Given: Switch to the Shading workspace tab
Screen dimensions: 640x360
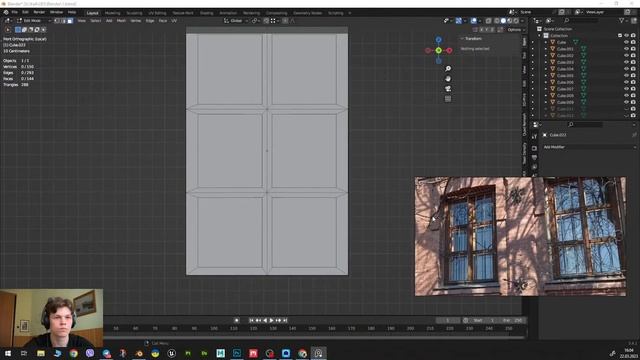Looking at the screenshot, I should click(x=207, y=13).
